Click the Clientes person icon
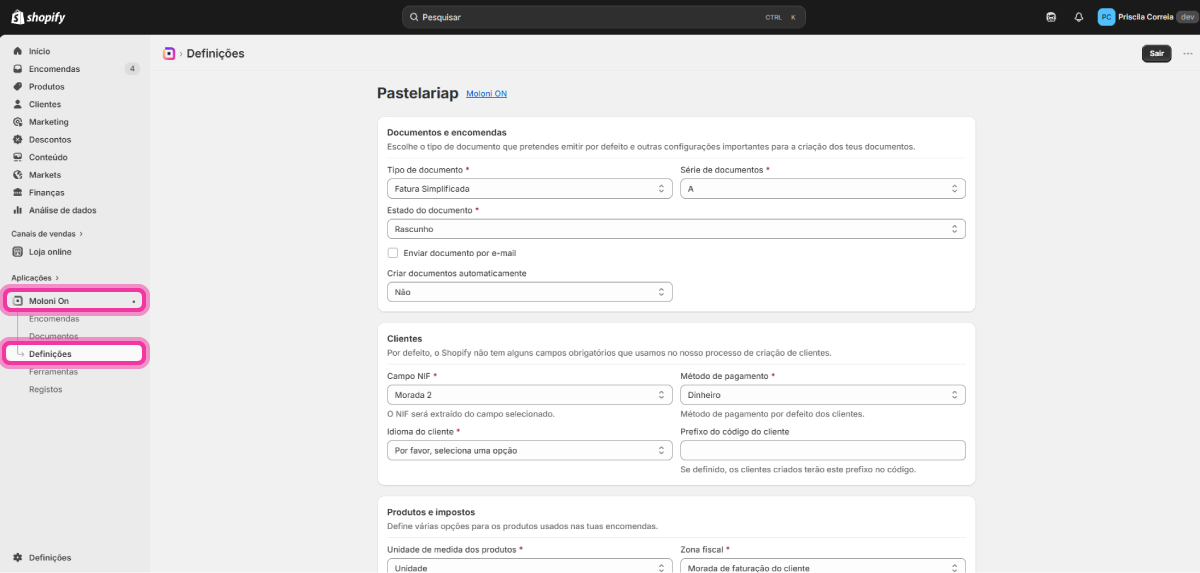 click(x=17, y=104)
